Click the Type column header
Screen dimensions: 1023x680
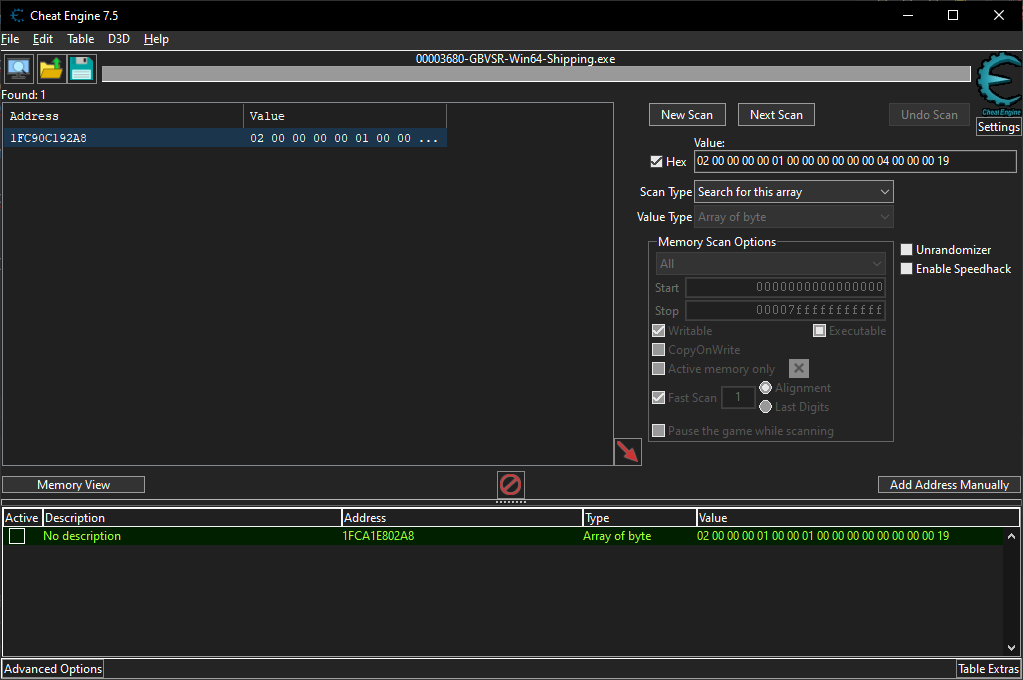tap(640, 518)
